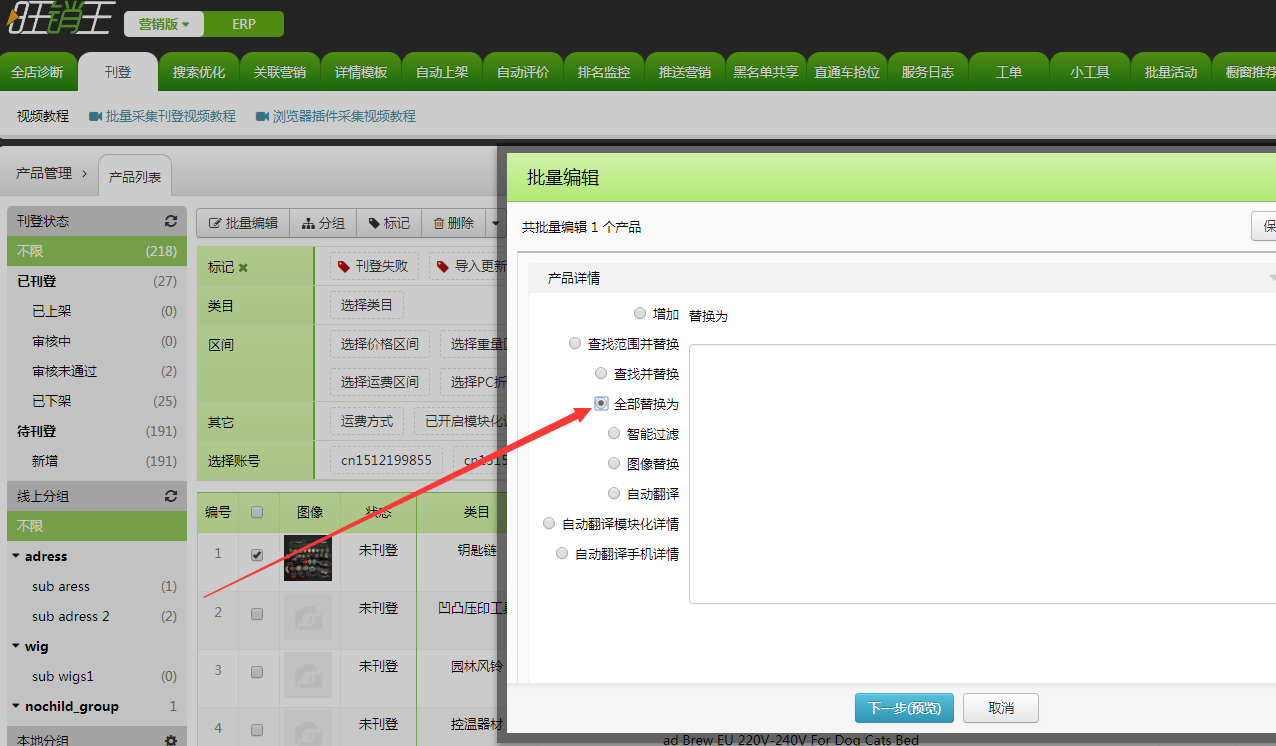Screen dimensions: 1276x746
Task: Select the sub adress 2 group
Action: pos(97,616)
